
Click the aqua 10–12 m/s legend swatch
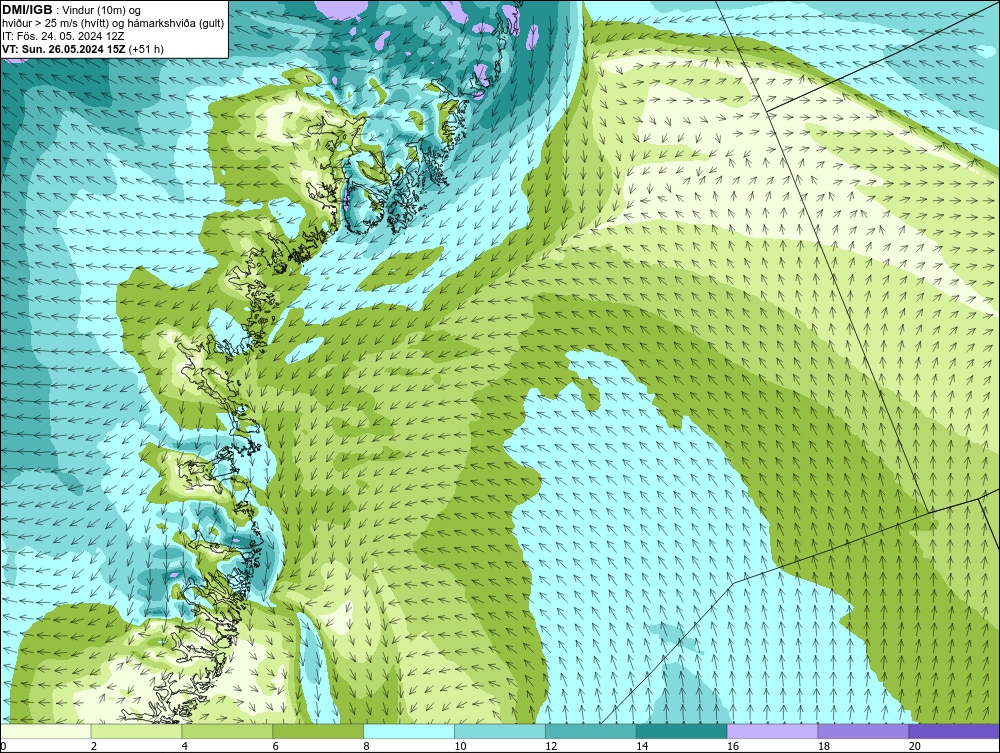click(x=500, y=731)
